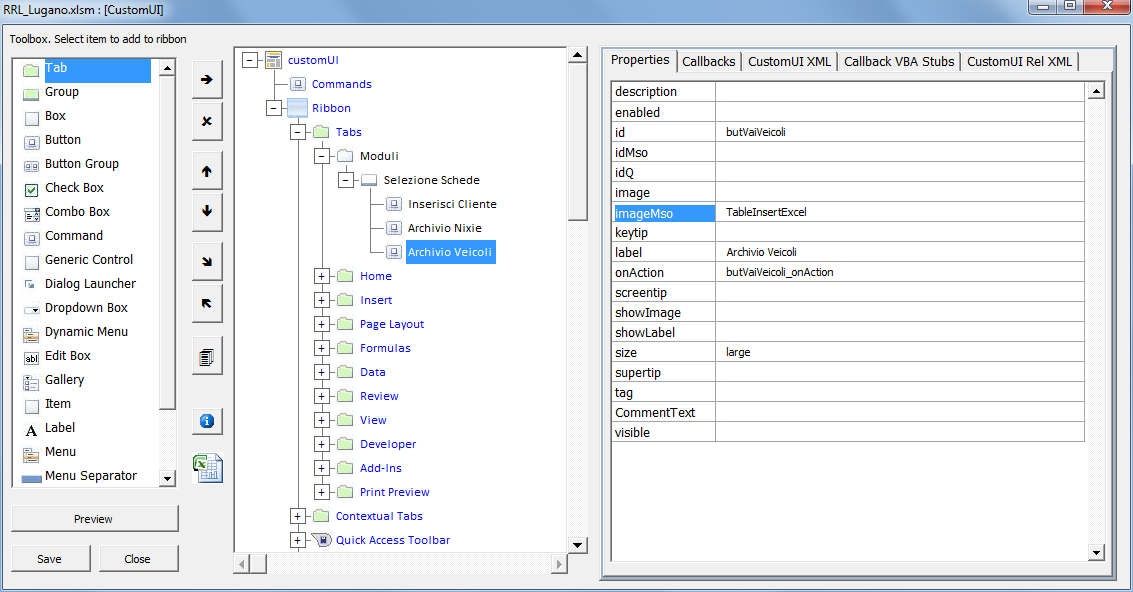The width and height of the screenshot is (1133, 592).
Task: Click the move up arrow button
Action: (x=207, y=171)
